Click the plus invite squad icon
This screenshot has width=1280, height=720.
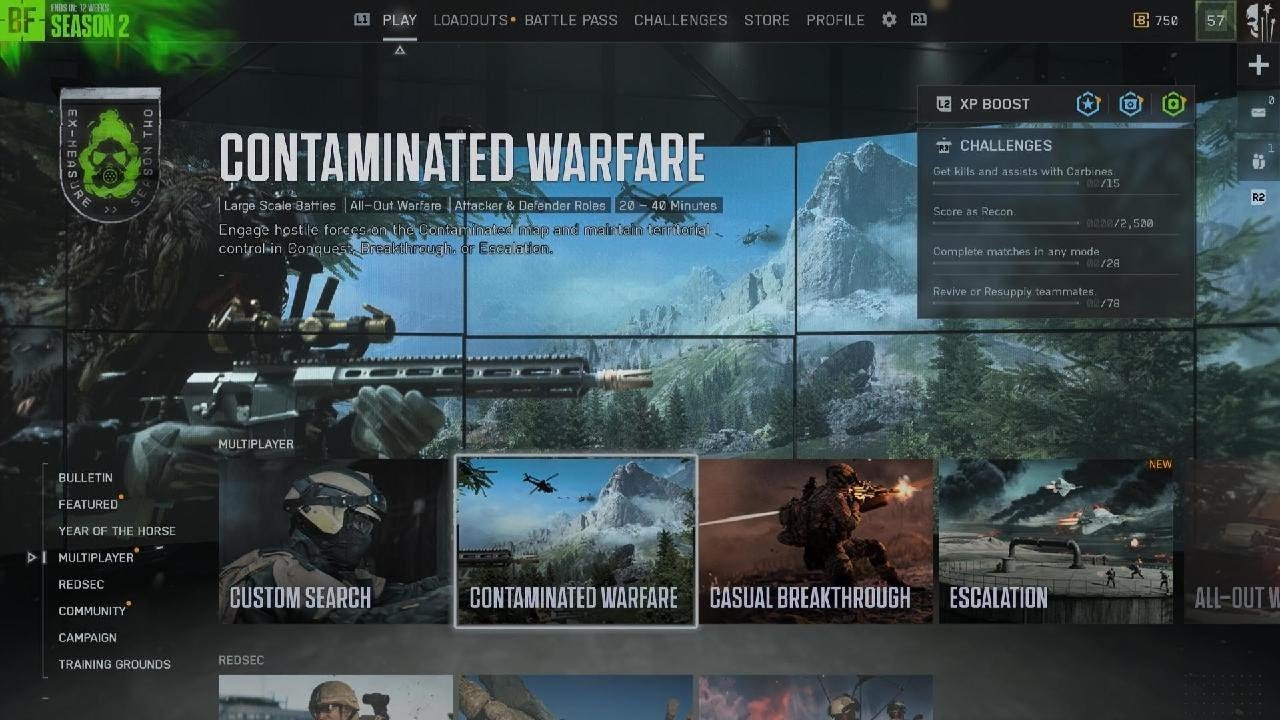pos(1258,65)
